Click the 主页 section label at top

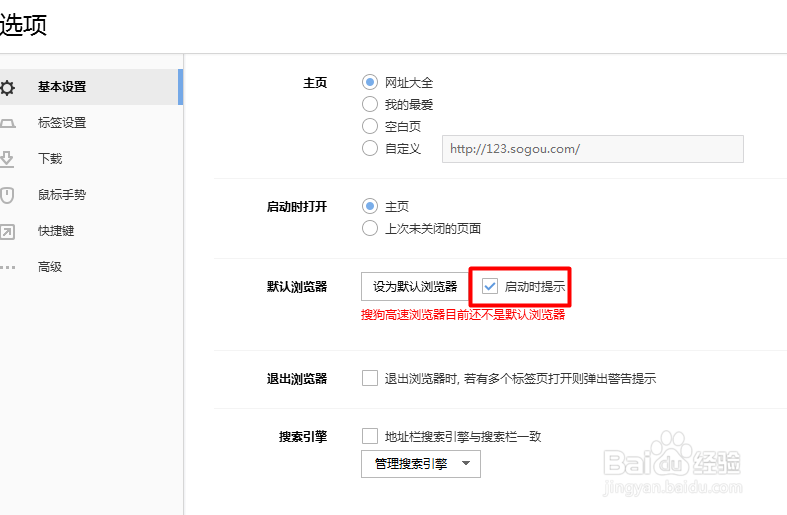(315, 83)
